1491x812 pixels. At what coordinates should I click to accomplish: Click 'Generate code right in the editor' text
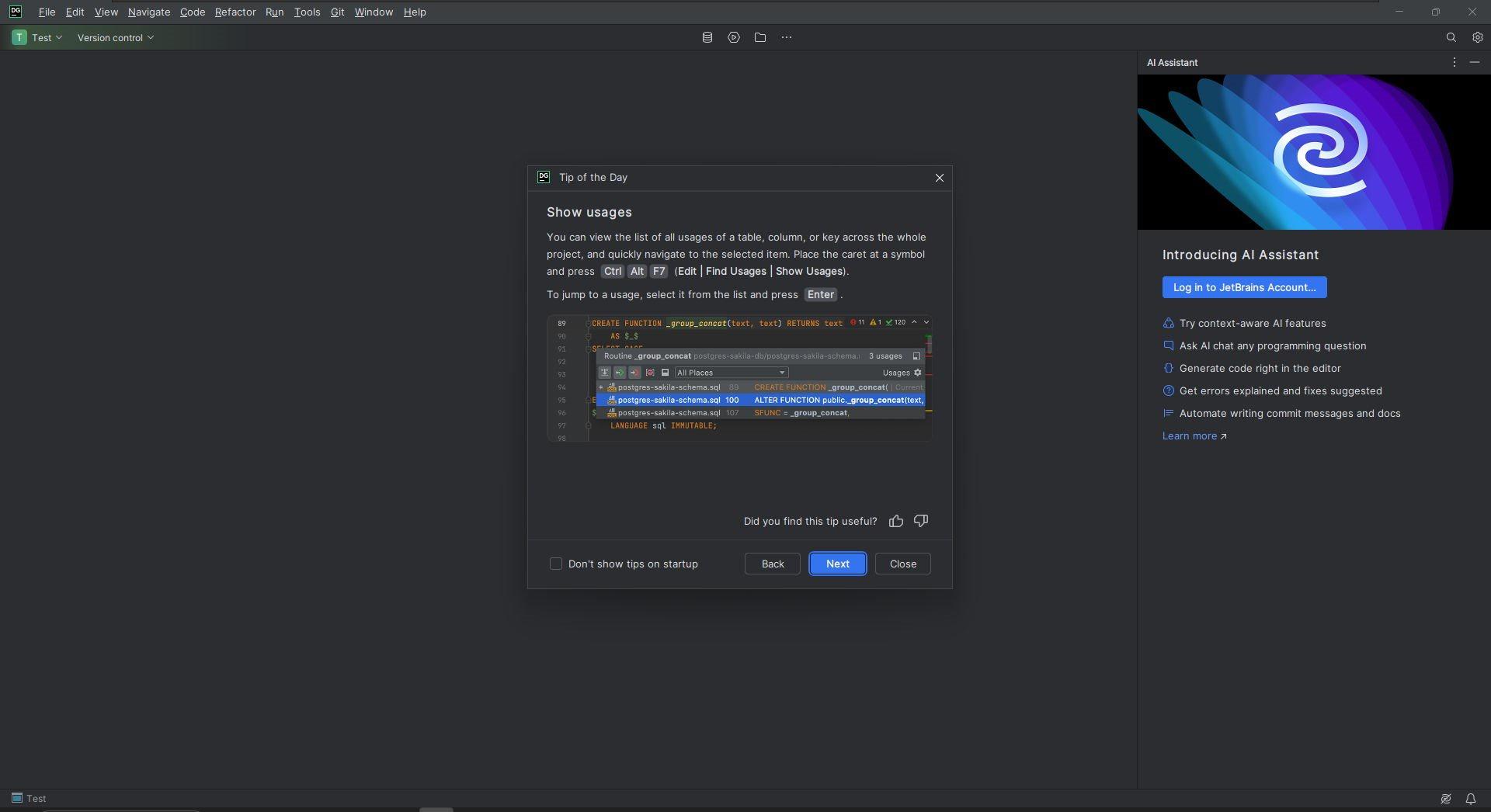point(1260,369)
